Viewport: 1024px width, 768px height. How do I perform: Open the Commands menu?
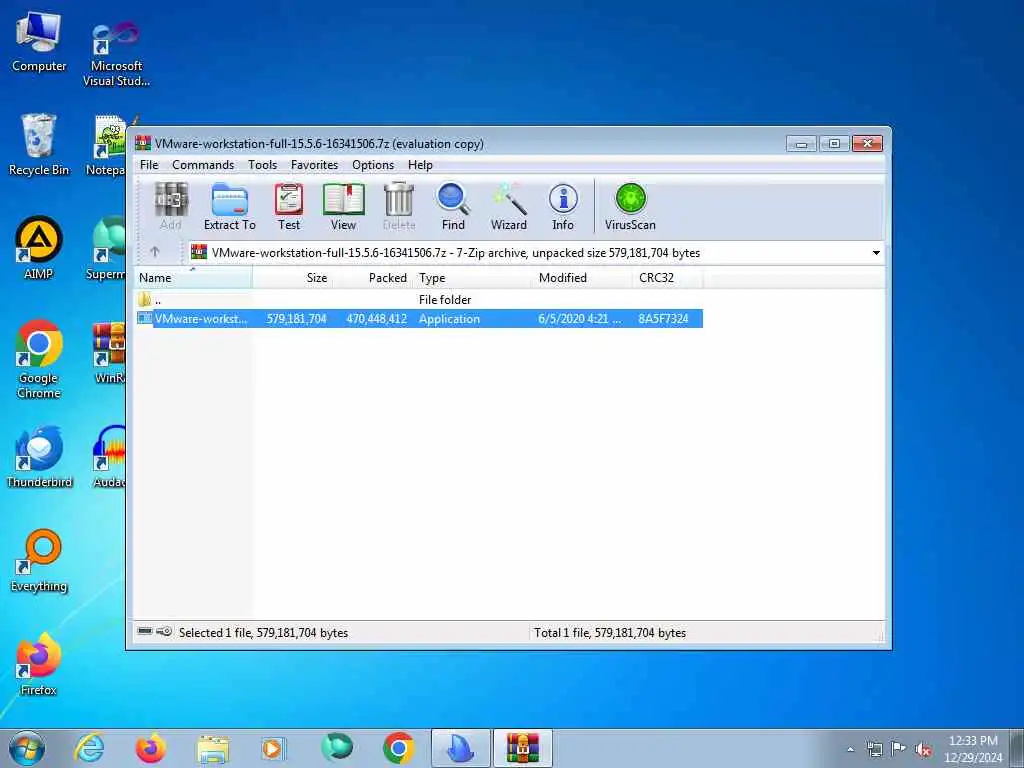point(203,165)
